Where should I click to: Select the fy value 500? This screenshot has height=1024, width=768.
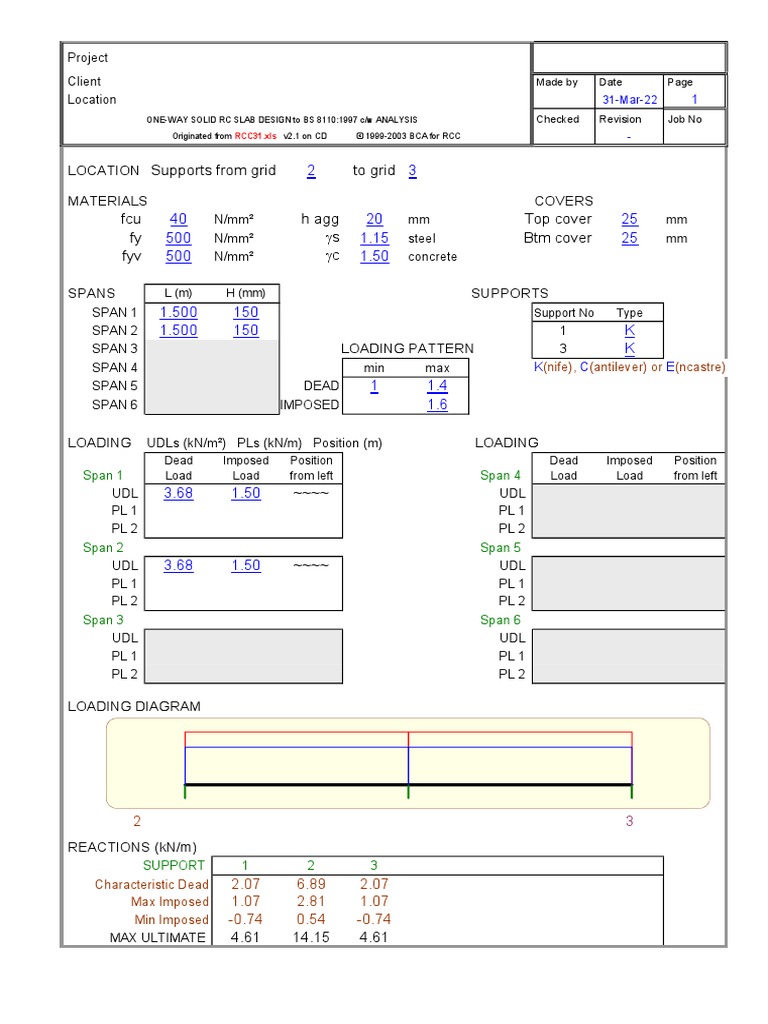(178, 238)
